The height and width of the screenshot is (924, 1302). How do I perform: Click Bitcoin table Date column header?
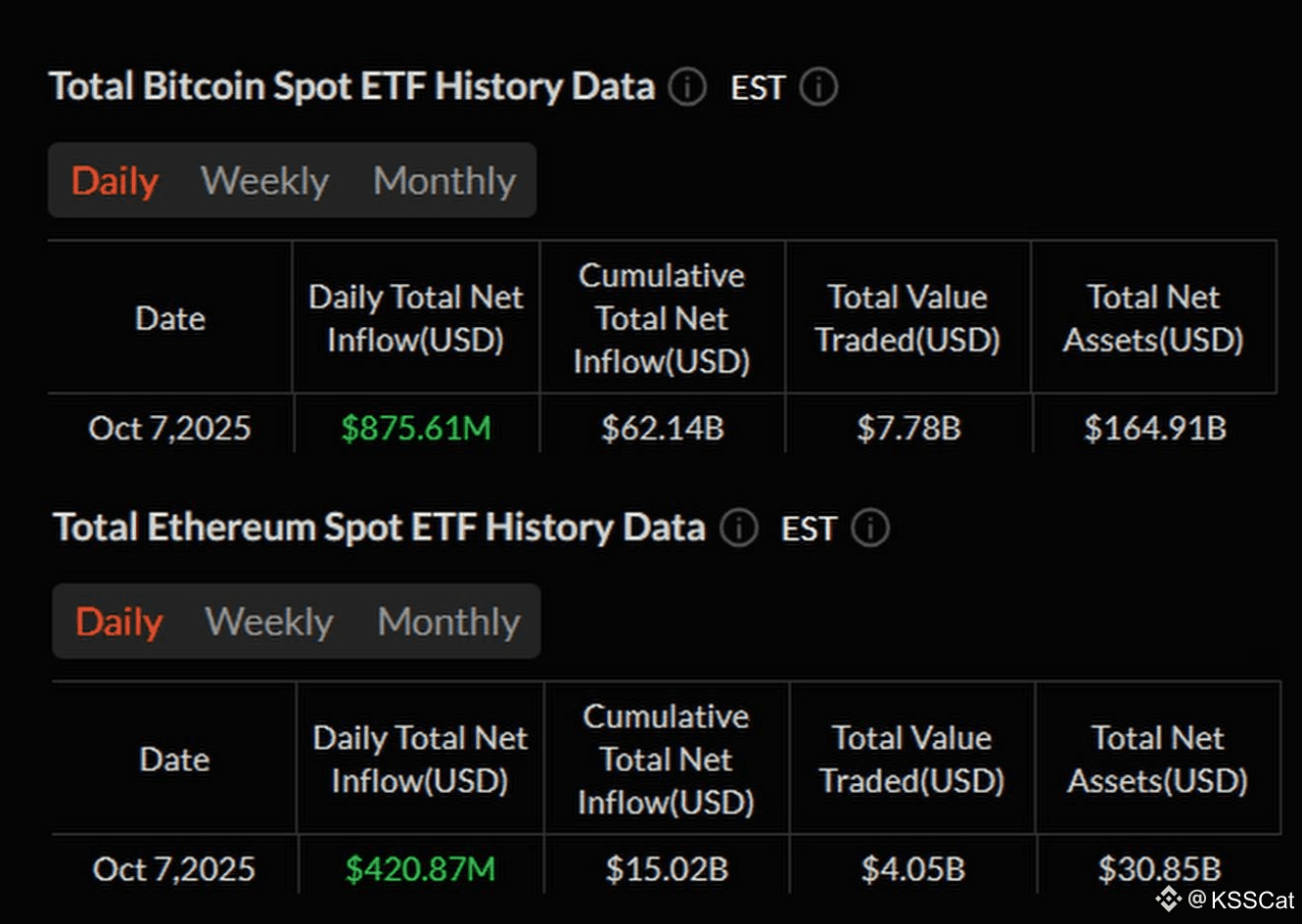[170, 318]
